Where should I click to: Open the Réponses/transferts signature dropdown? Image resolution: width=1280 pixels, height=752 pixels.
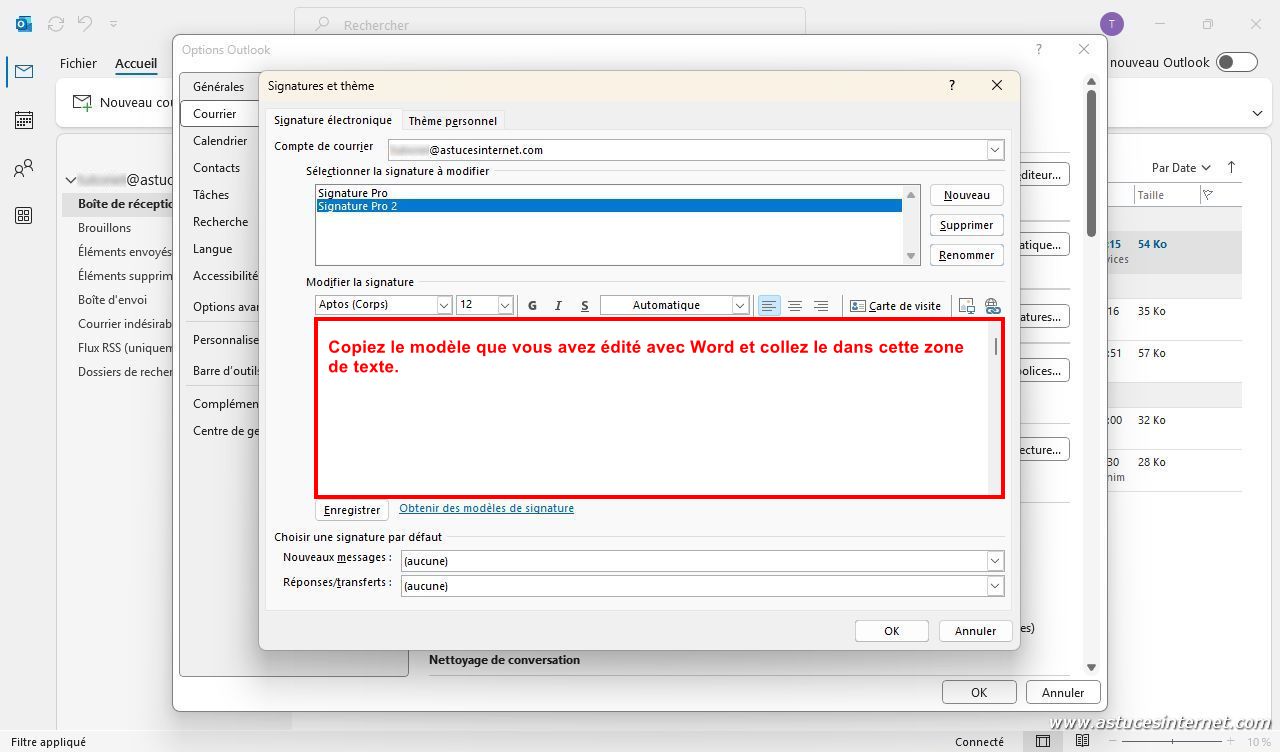coord(995,586)
